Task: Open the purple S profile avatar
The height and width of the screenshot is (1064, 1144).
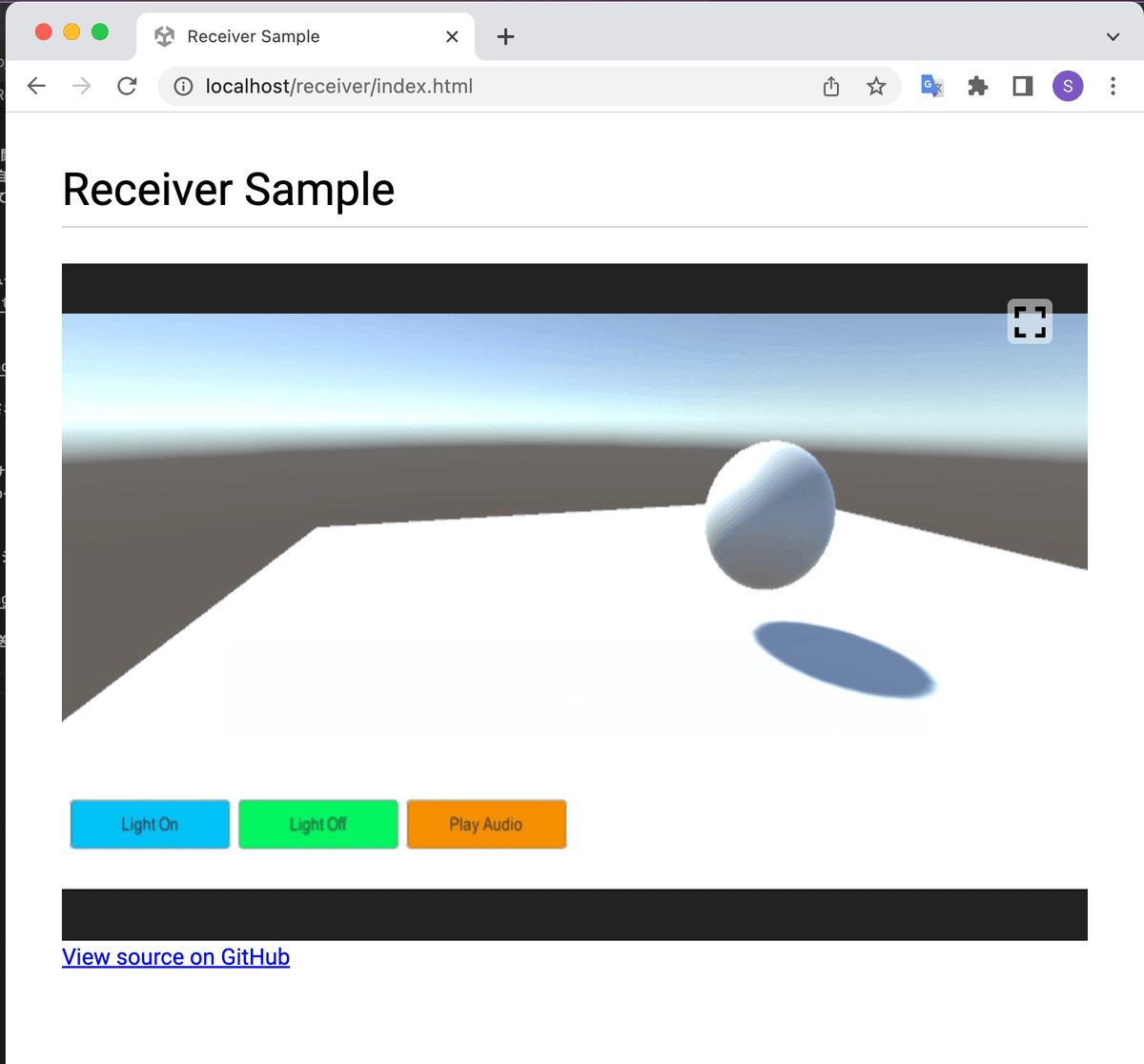Action: click(1068, 86)
